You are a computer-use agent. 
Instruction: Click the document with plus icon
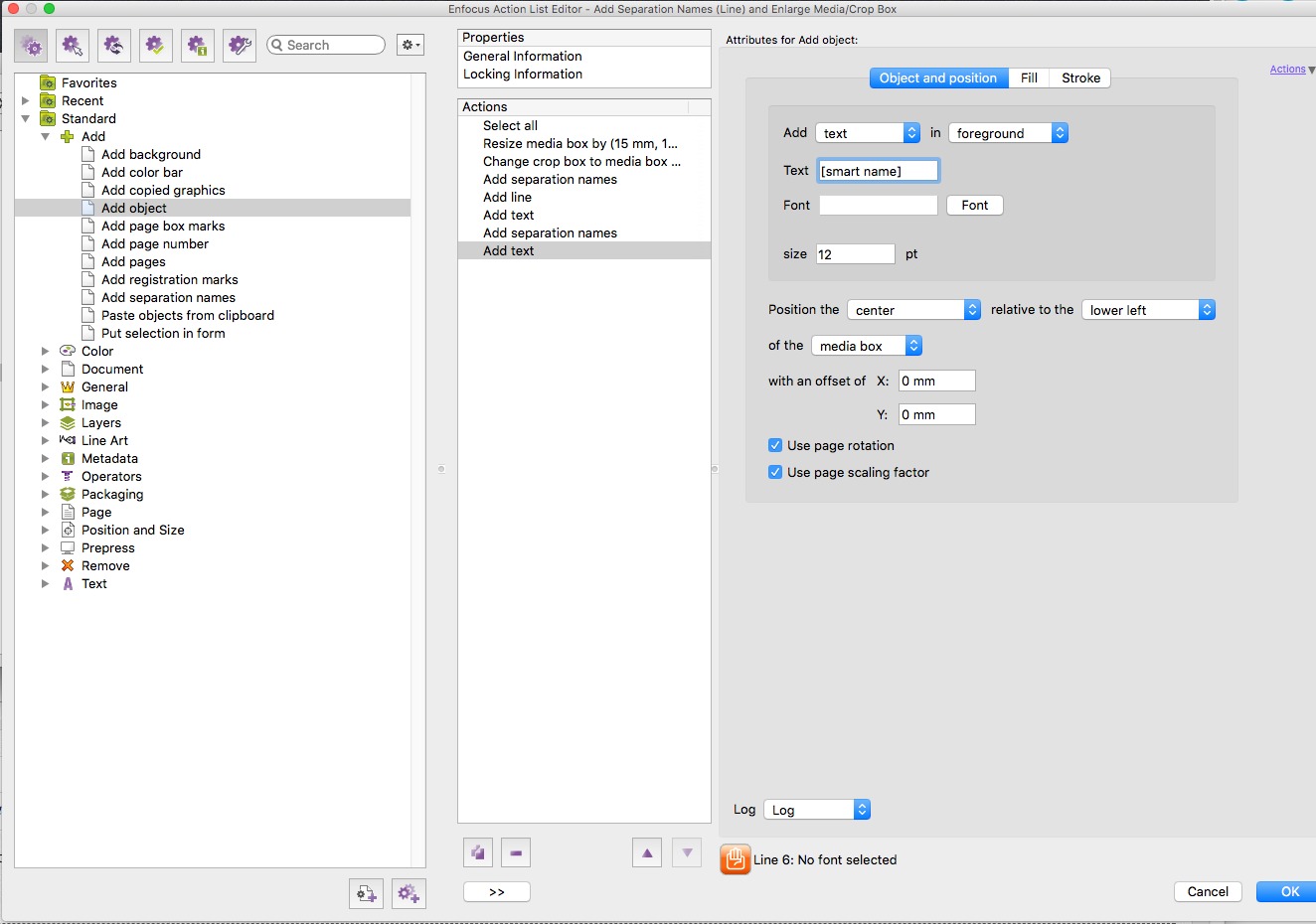[x=367, y=893]
